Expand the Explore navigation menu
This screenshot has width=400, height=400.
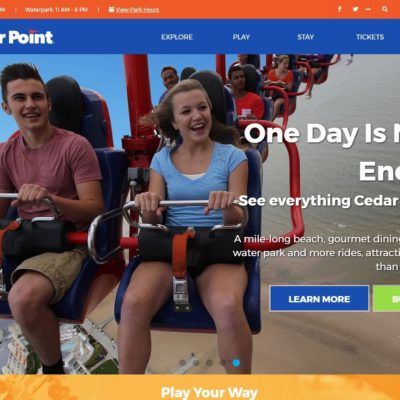tap(177, 37)
